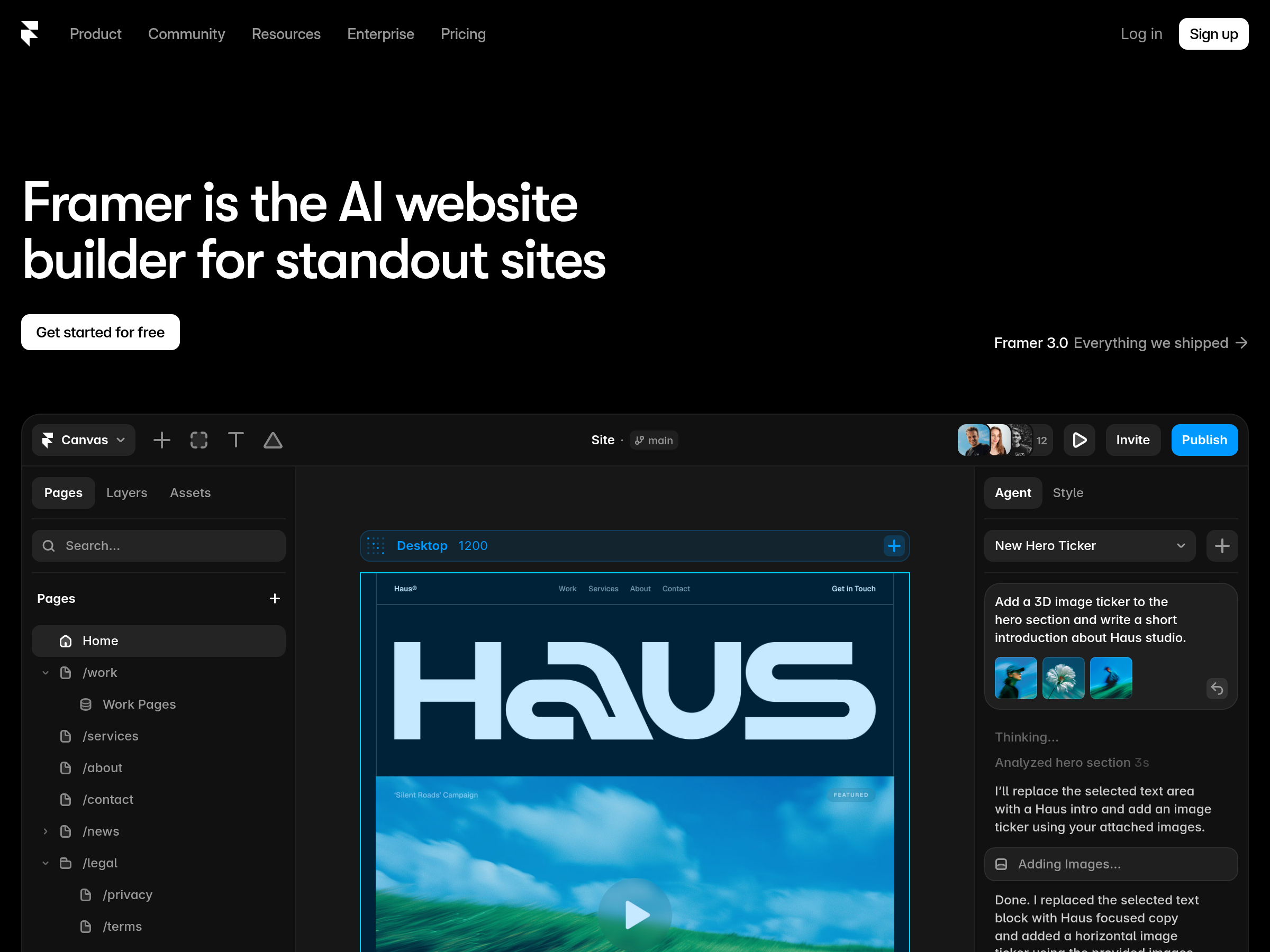Click the collaborator avatars group

[1004, 440]
